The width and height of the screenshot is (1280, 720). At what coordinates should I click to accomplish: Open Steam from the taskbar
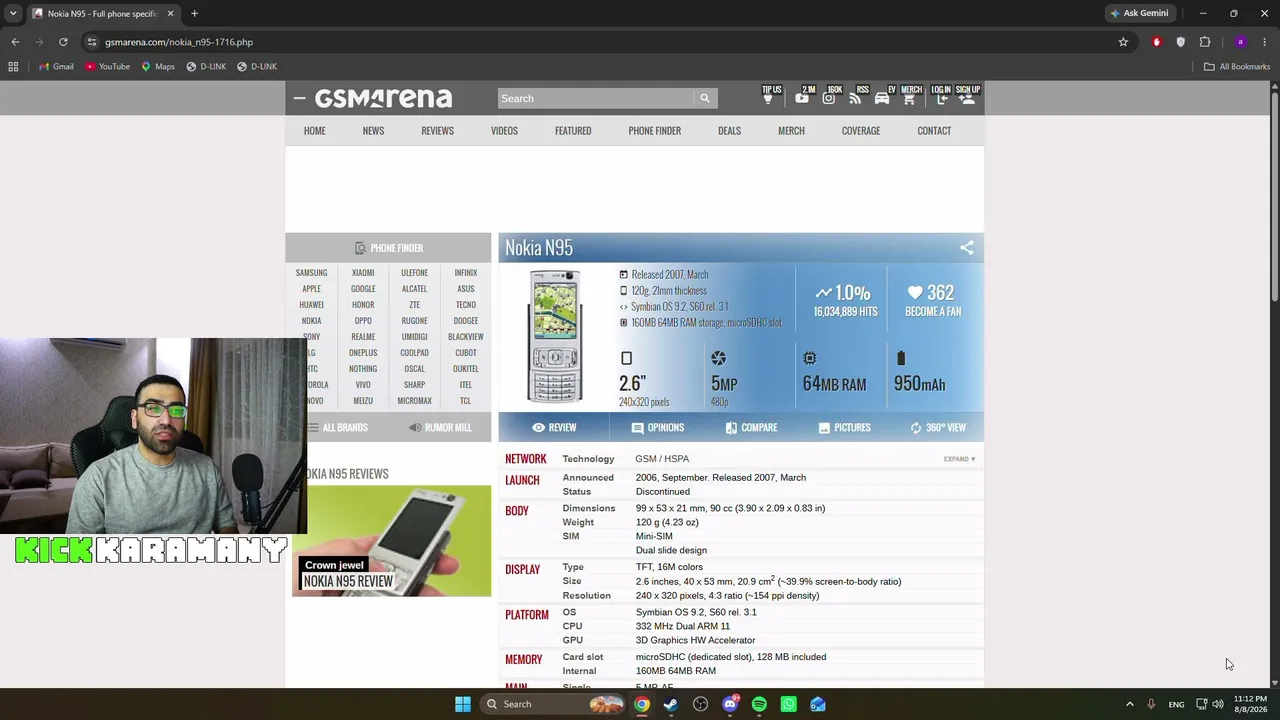pos(671,704)
